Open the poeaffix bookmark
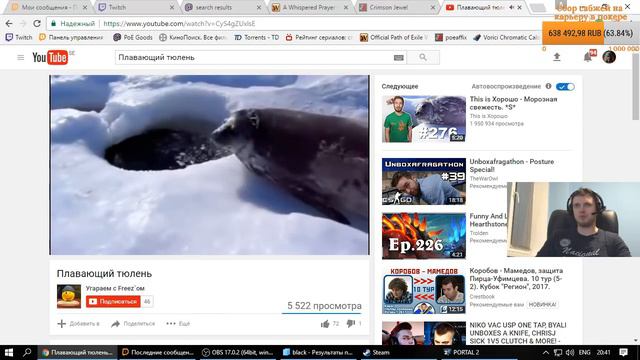 pyautogui.click(x=451, y=38)
